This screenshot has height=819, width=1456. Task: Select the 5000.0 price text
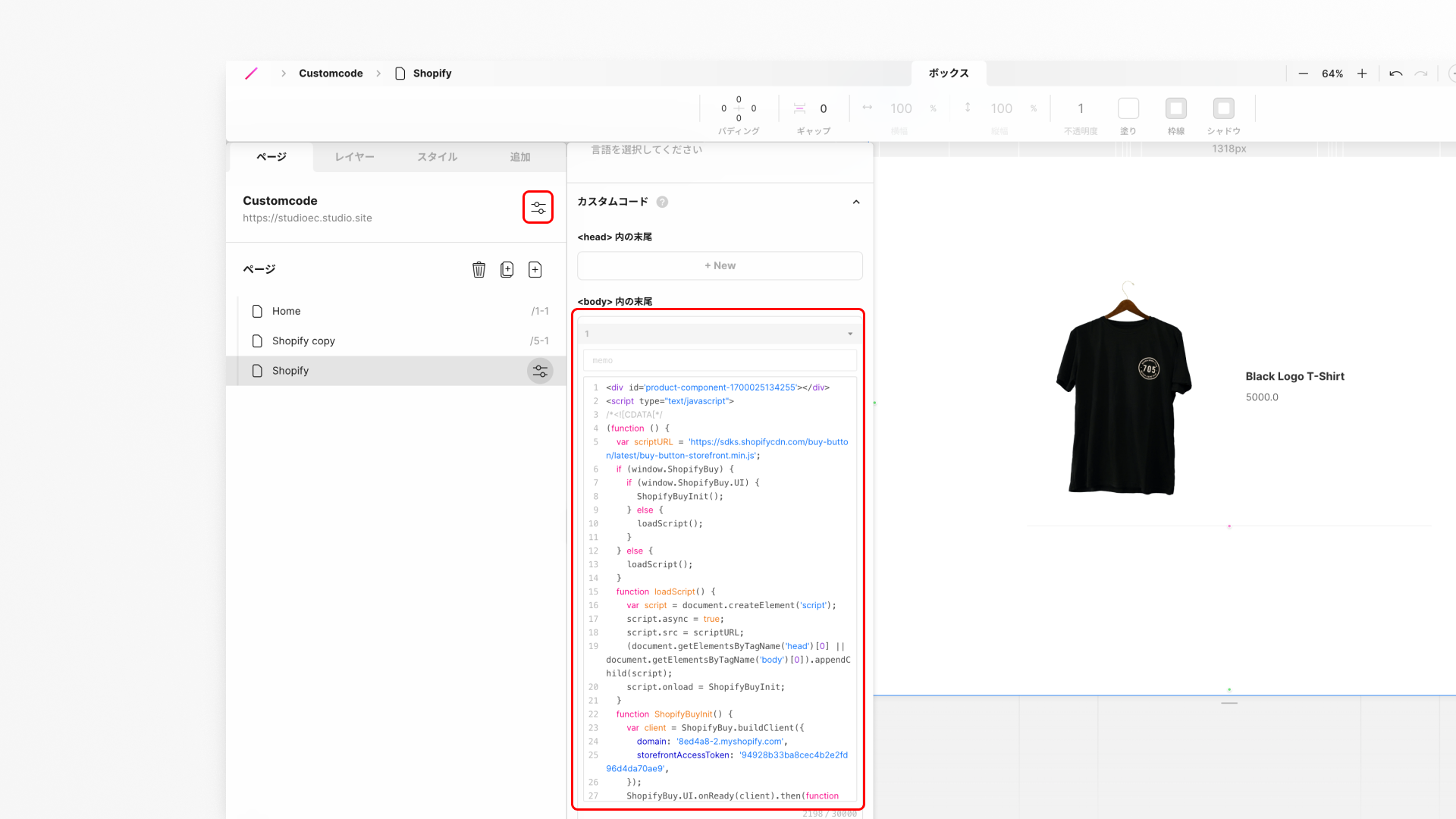tap(1262, 397)
